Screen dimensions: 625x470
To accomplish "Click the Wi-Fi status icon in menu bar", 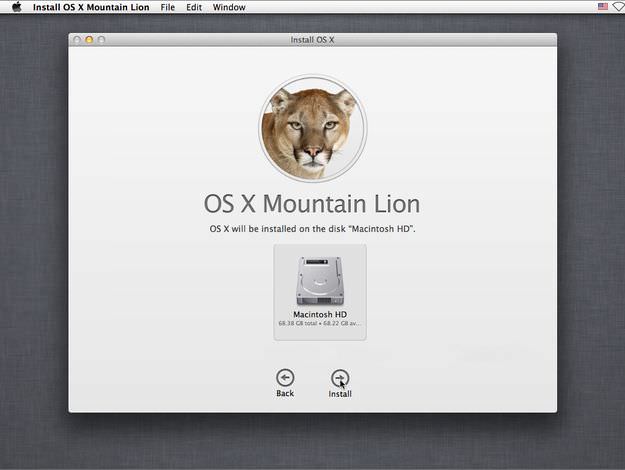I will 619,7.
